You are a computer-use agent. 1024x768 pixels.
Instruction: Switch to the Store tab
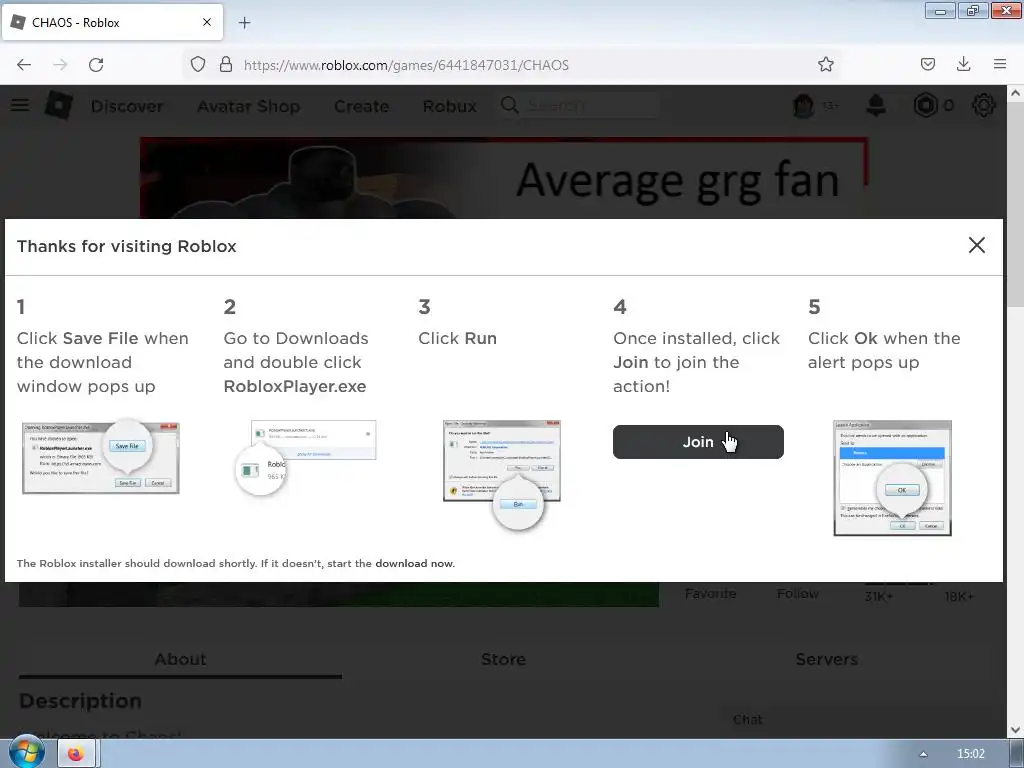[x=503, y=659]
